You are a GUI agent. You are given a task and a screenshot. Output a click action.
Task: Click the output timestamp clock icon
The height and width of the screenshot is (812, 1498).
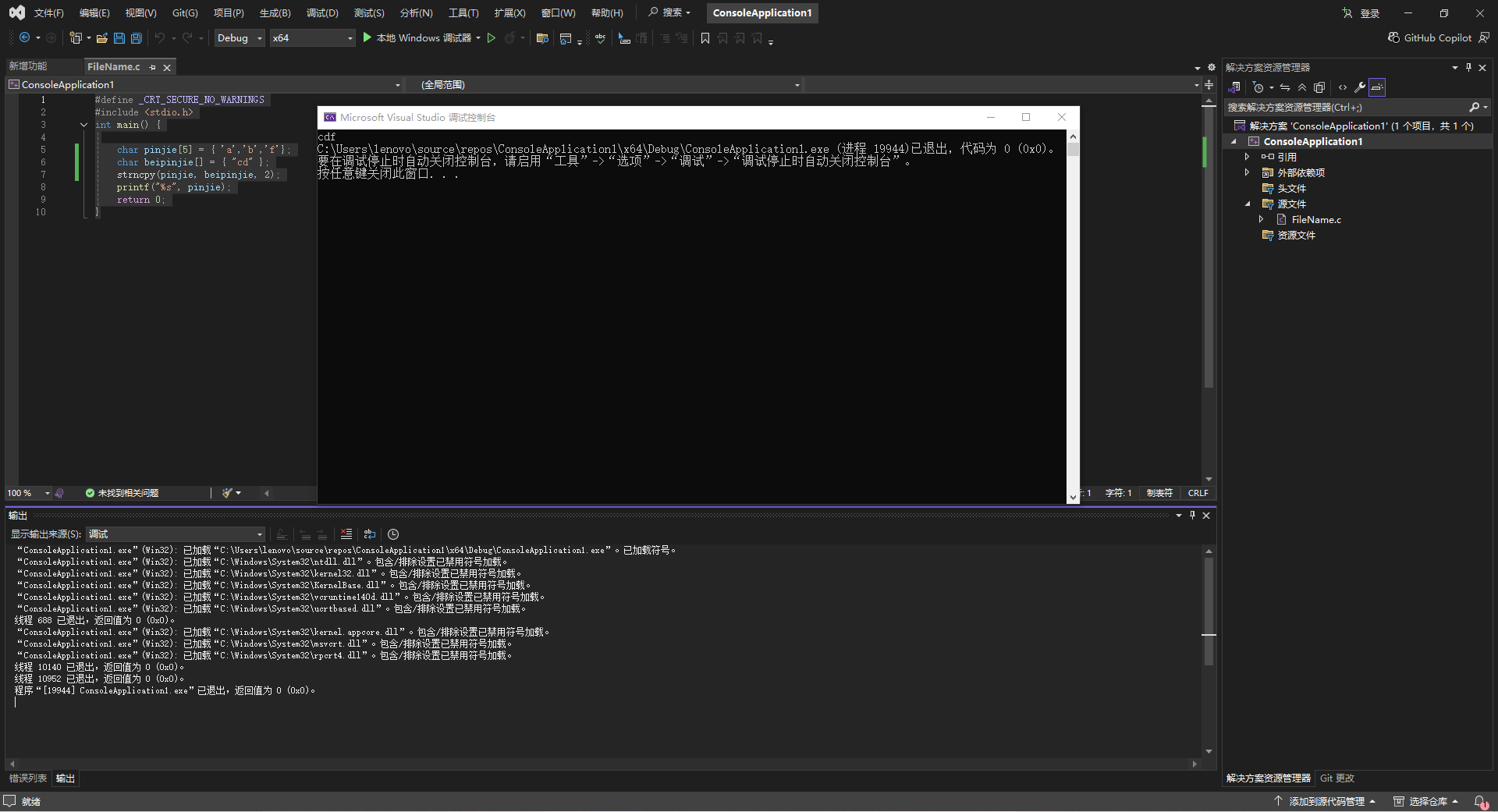pos(393,534)
